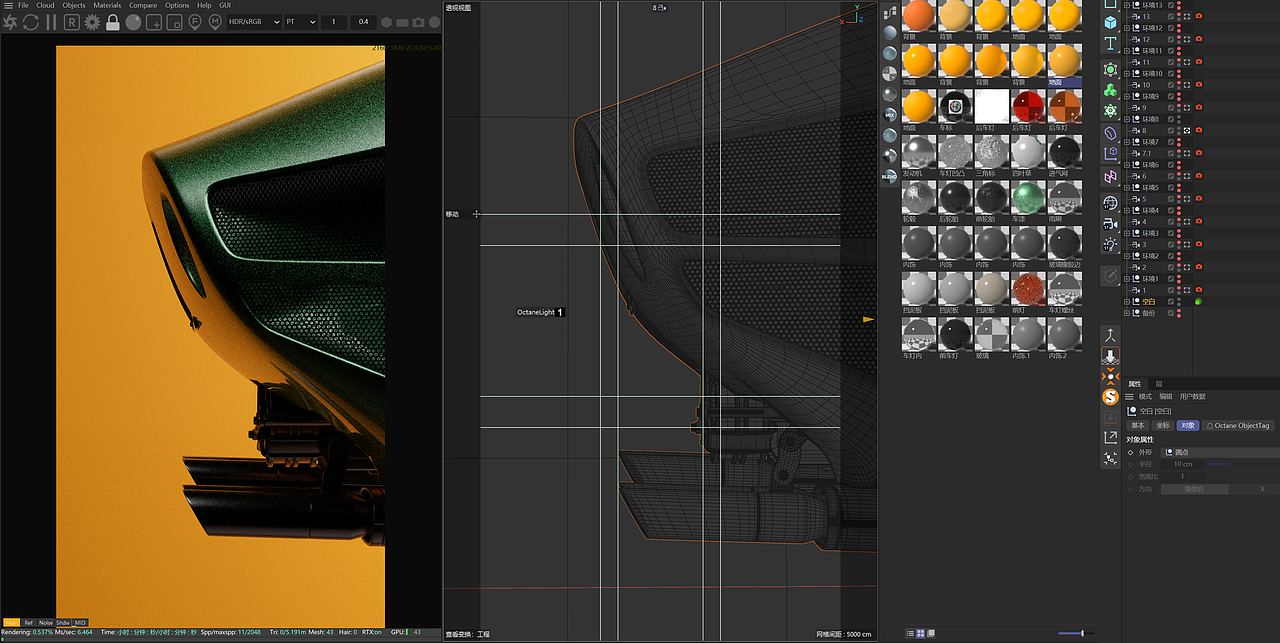Screen dimensions: 1280x643
Task: Click the render region icon with plus
Action: click(154, 21)
